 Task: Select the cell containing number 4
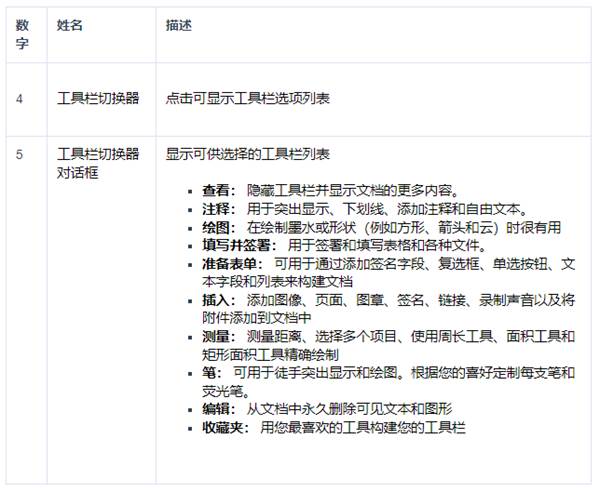[20, 98]
